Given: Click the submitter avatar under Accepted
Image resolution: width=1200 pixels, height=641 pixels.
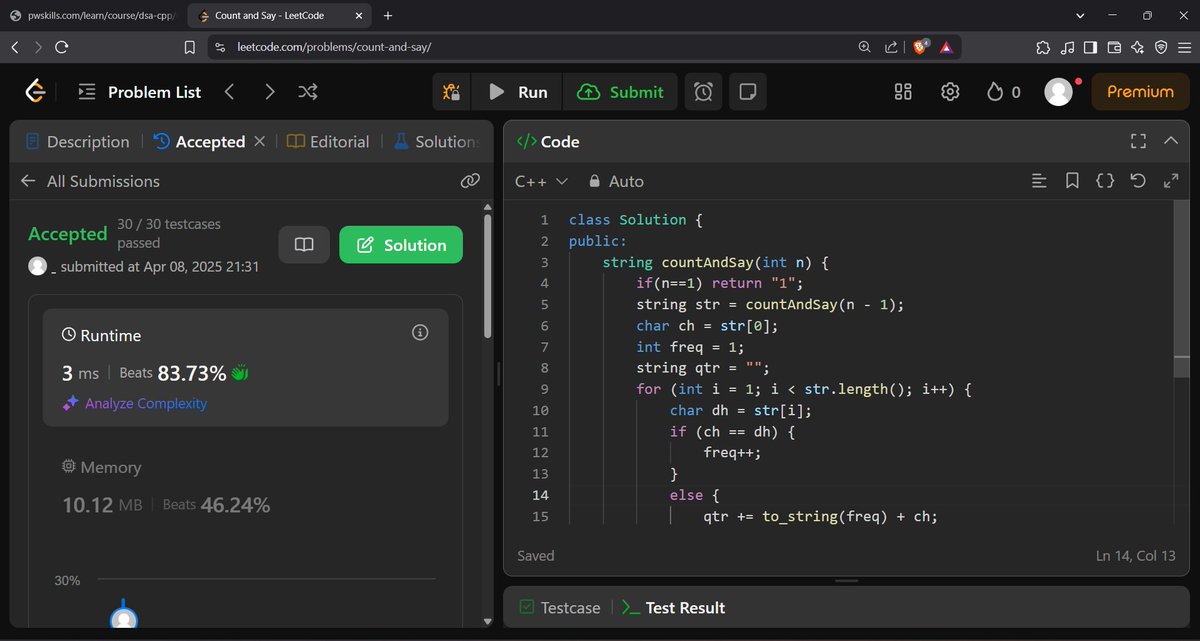Looking at the screenshot, I should point(38,267).
